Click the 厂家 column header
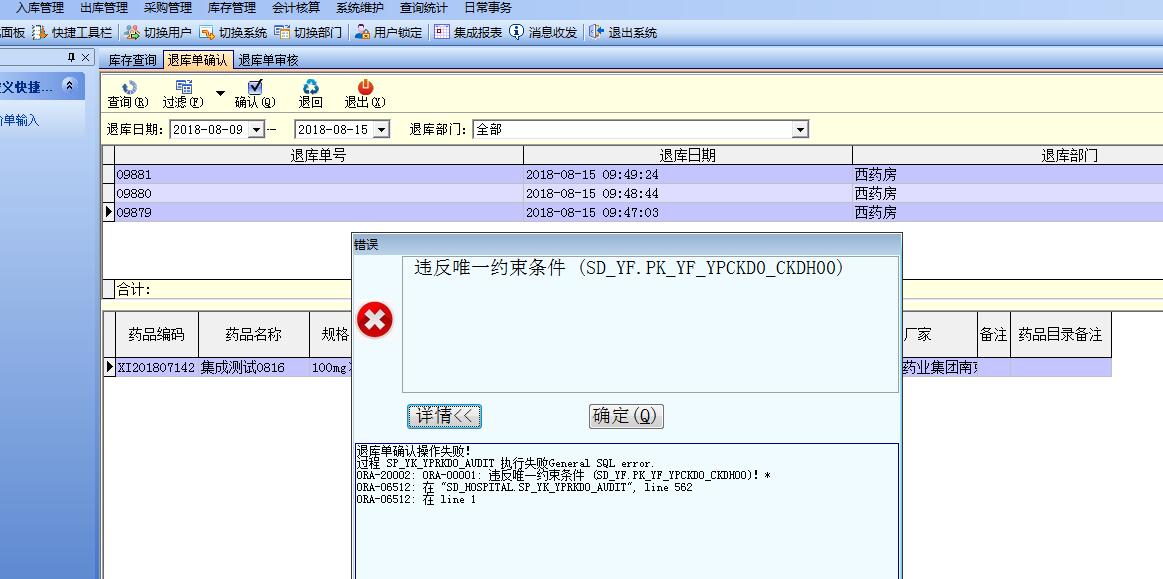 (938, 334)
